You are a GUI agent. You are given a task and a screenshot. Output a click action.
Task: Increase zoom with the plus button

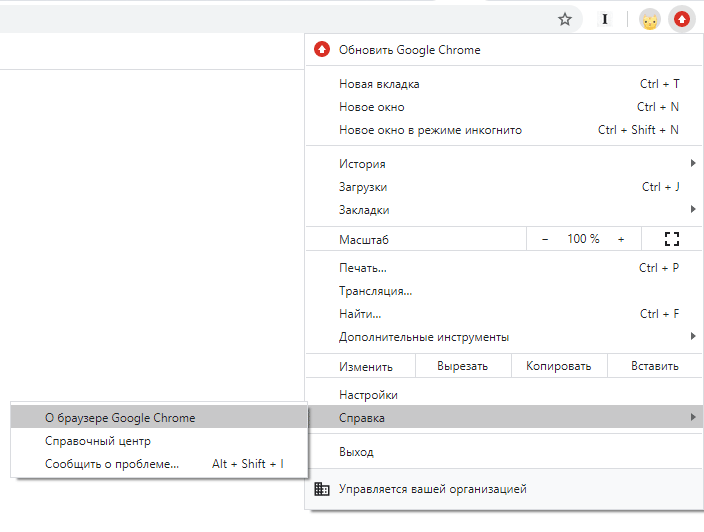tap(621, 239)
